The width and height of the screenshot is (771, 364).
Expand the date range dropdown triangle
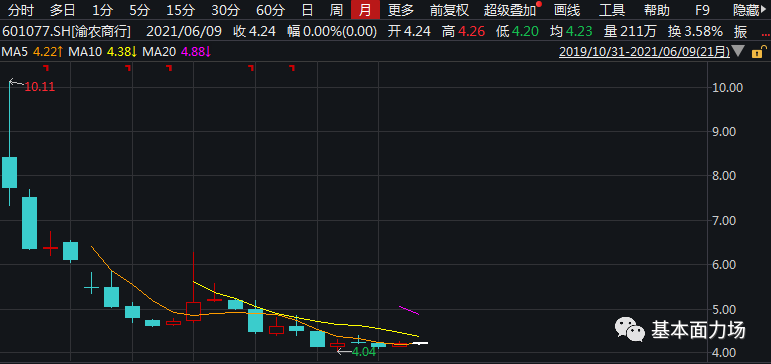[738, 51]
